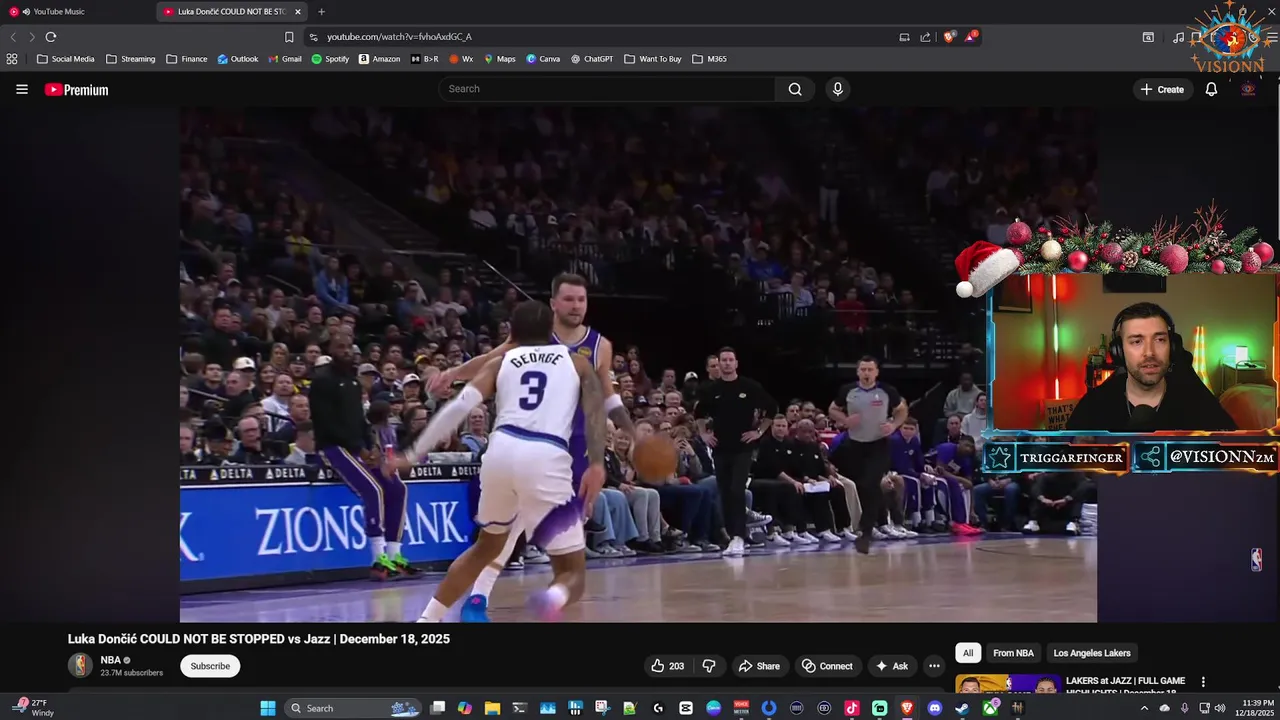
Task: Open the Brave Shields icon
Action: (x=949, y=37)
